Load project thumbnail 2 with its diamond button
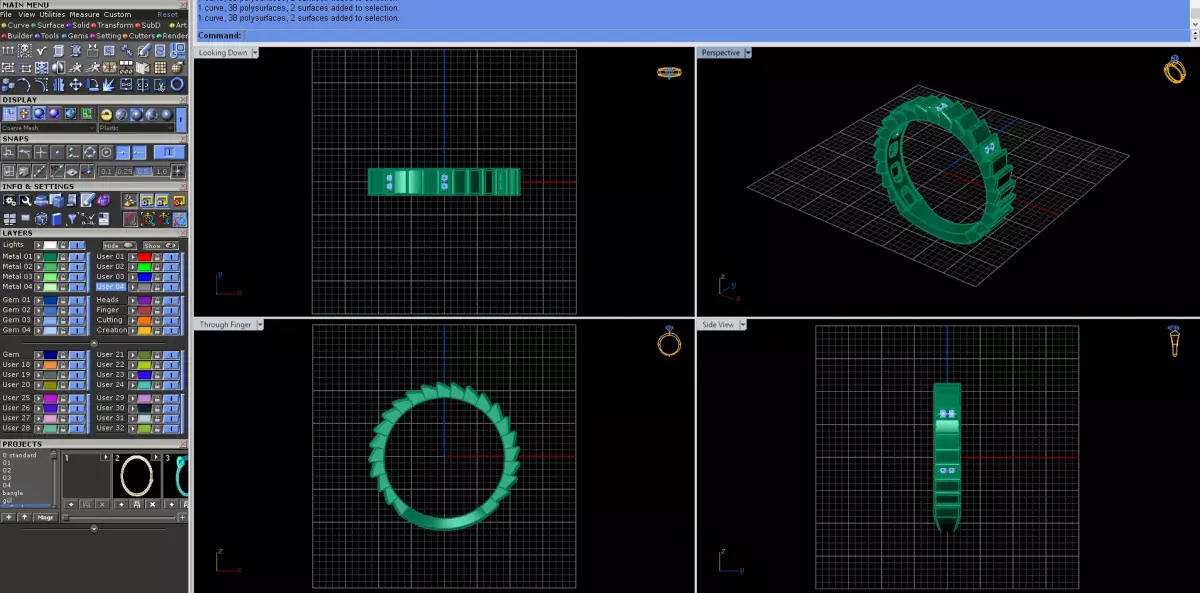 pyautogui.click(x=121, y=504)
